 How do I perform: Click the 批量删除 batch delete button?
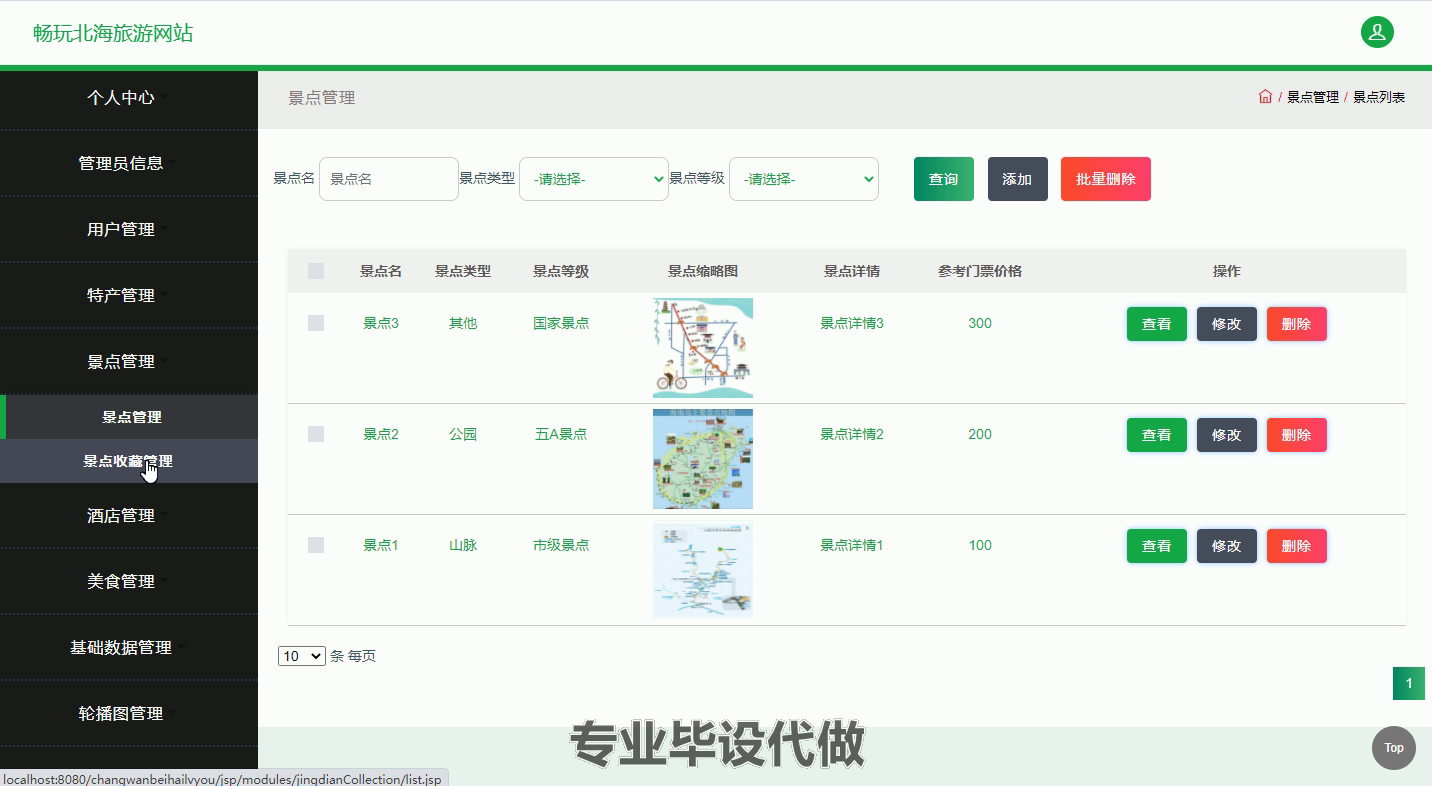pyautogui.click(x=1105, y=179)
